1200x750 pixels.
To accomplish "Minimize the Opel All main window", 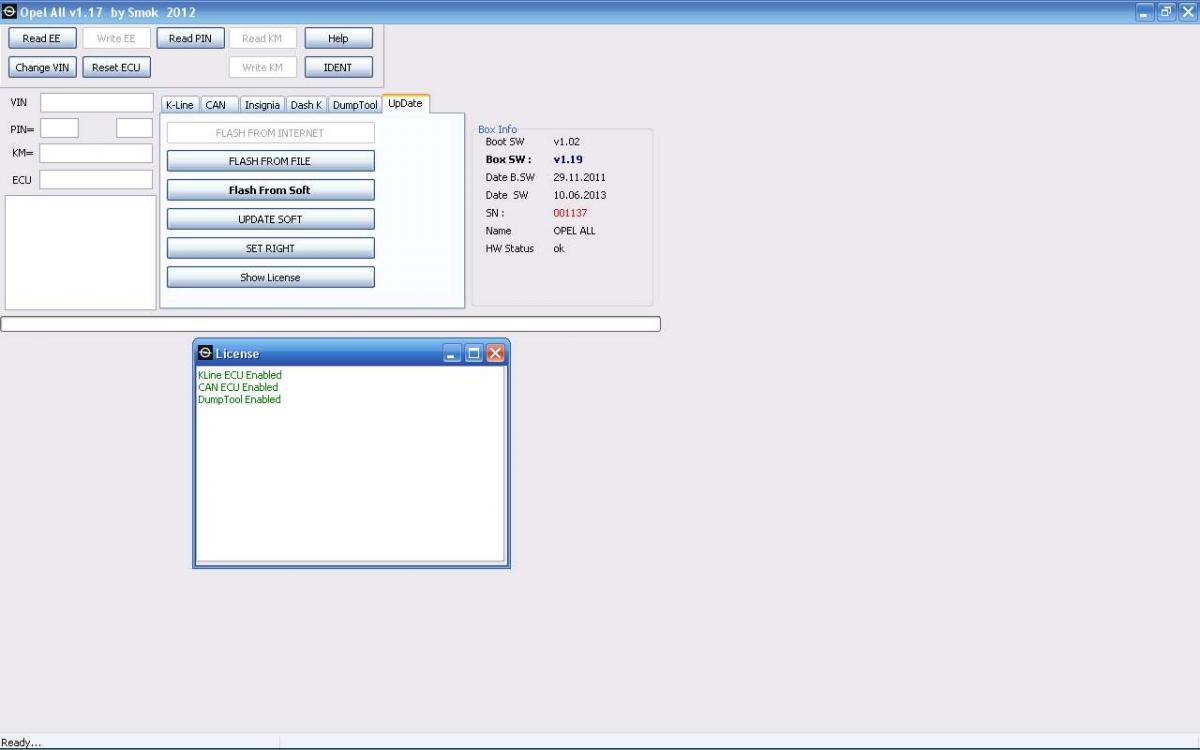I will (x=1145, y=12).
